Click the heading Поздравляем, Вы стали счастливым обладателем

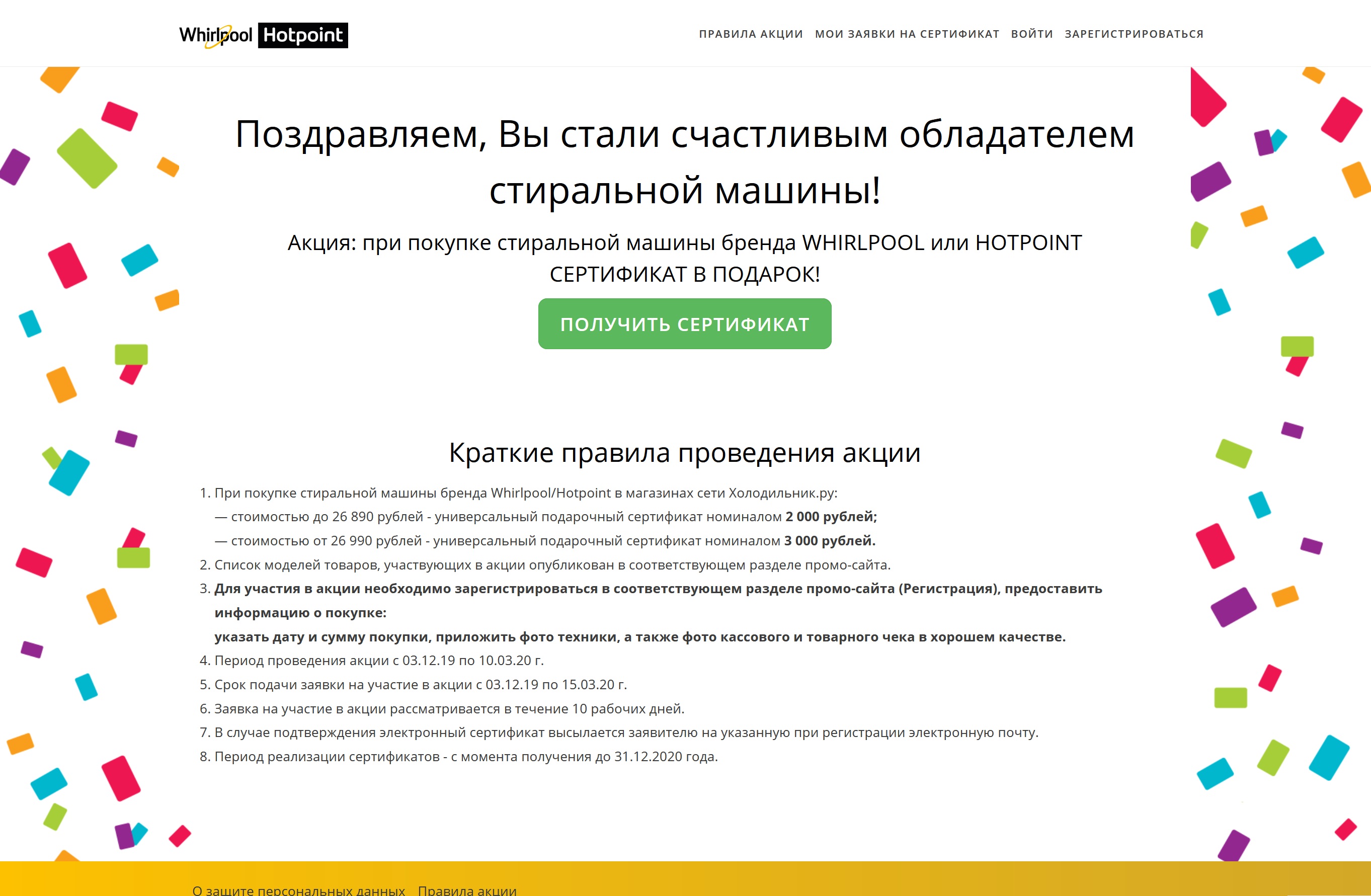click(684, 134)
